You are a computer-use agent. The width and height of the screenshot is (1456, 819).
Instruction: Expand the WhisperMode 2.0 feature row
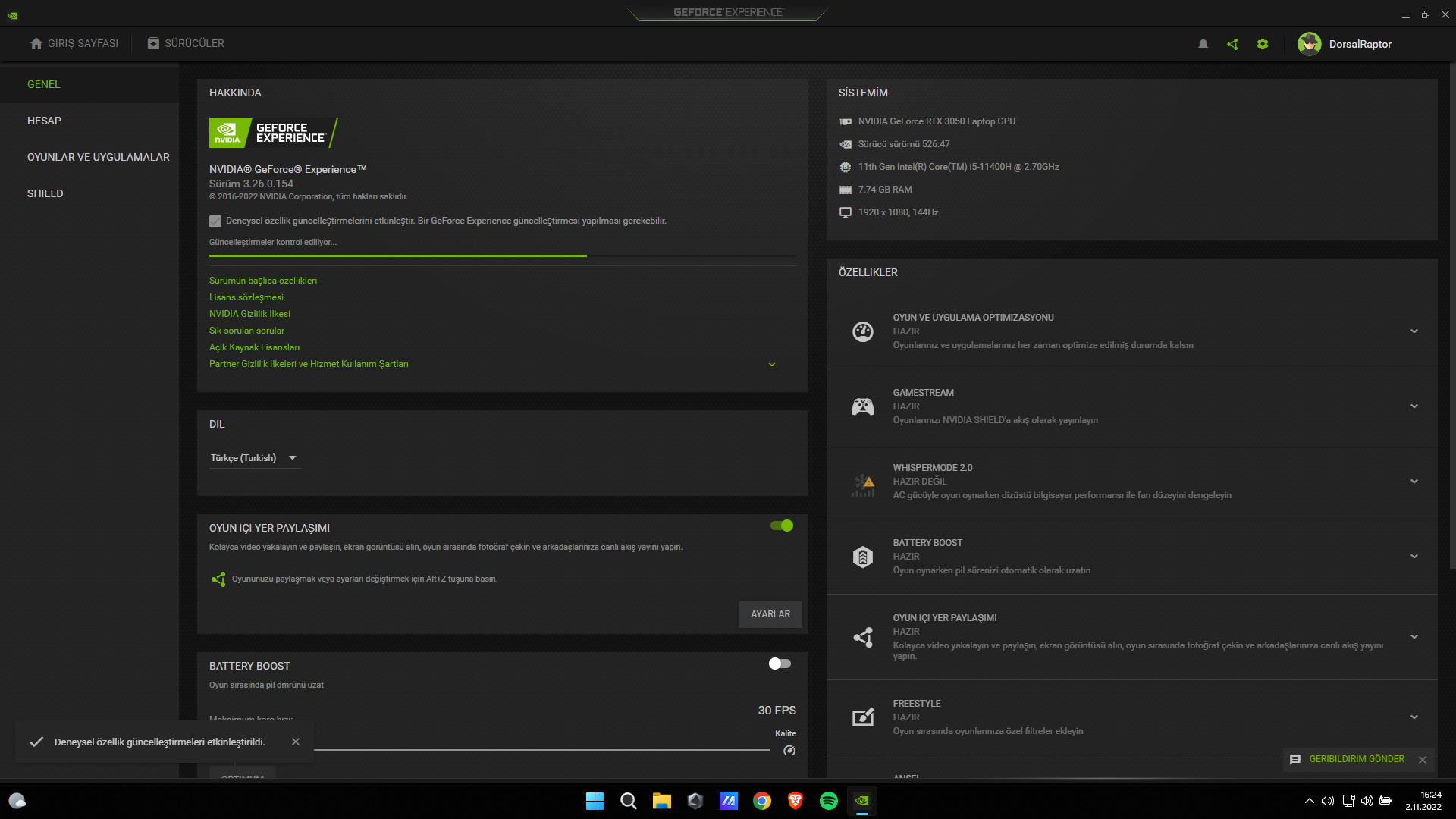pos(1414,482)
